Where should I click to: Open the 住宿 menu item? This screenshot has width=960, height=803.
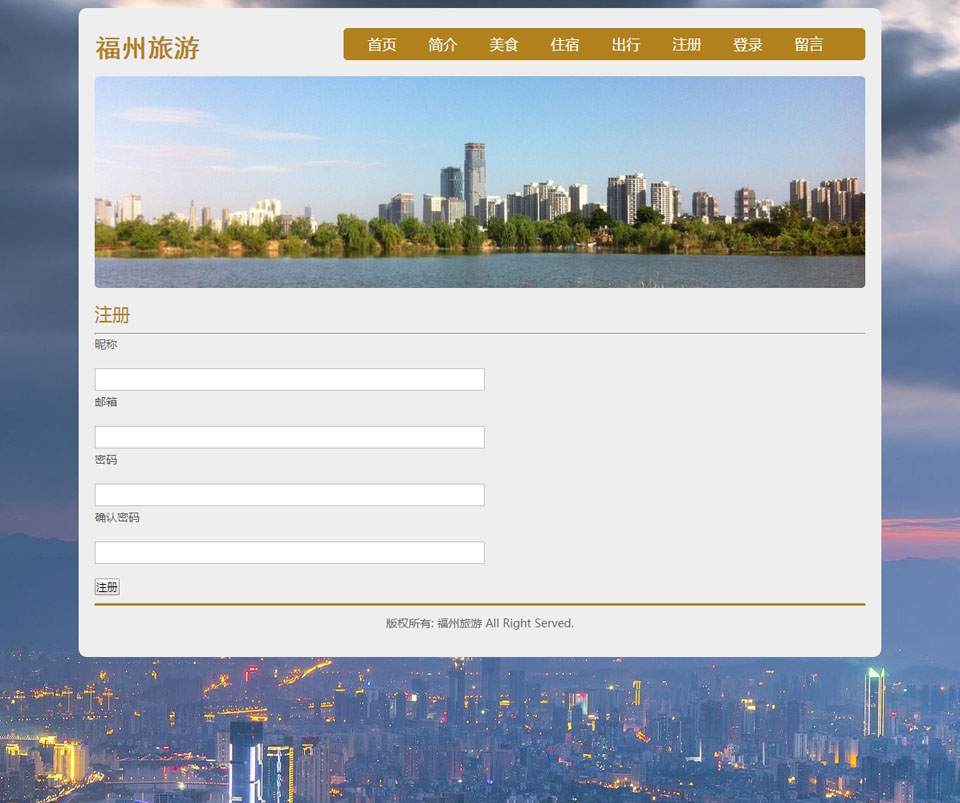point(564,45)
